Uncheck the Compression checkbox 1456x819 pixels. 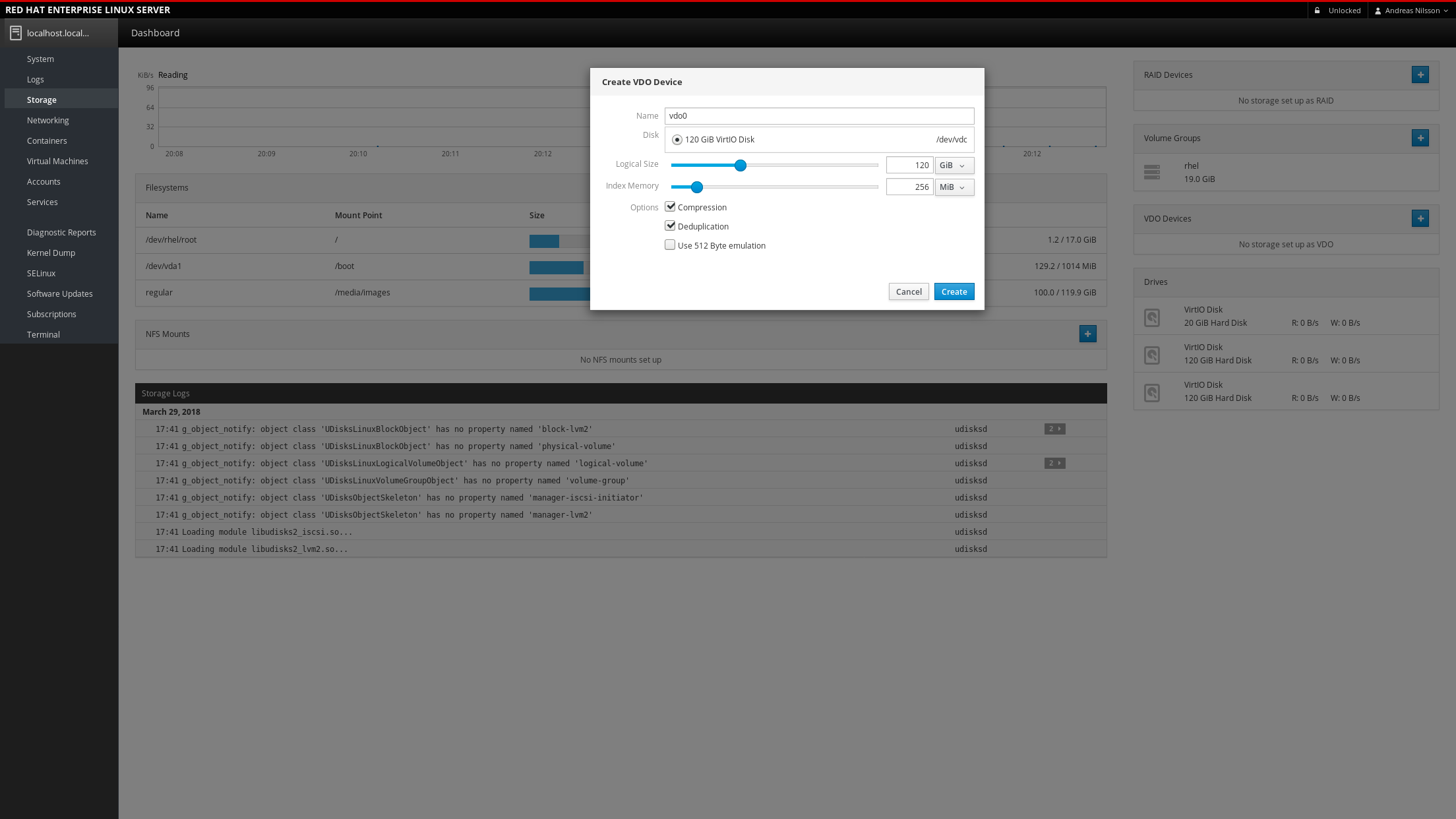coord(670,206)
